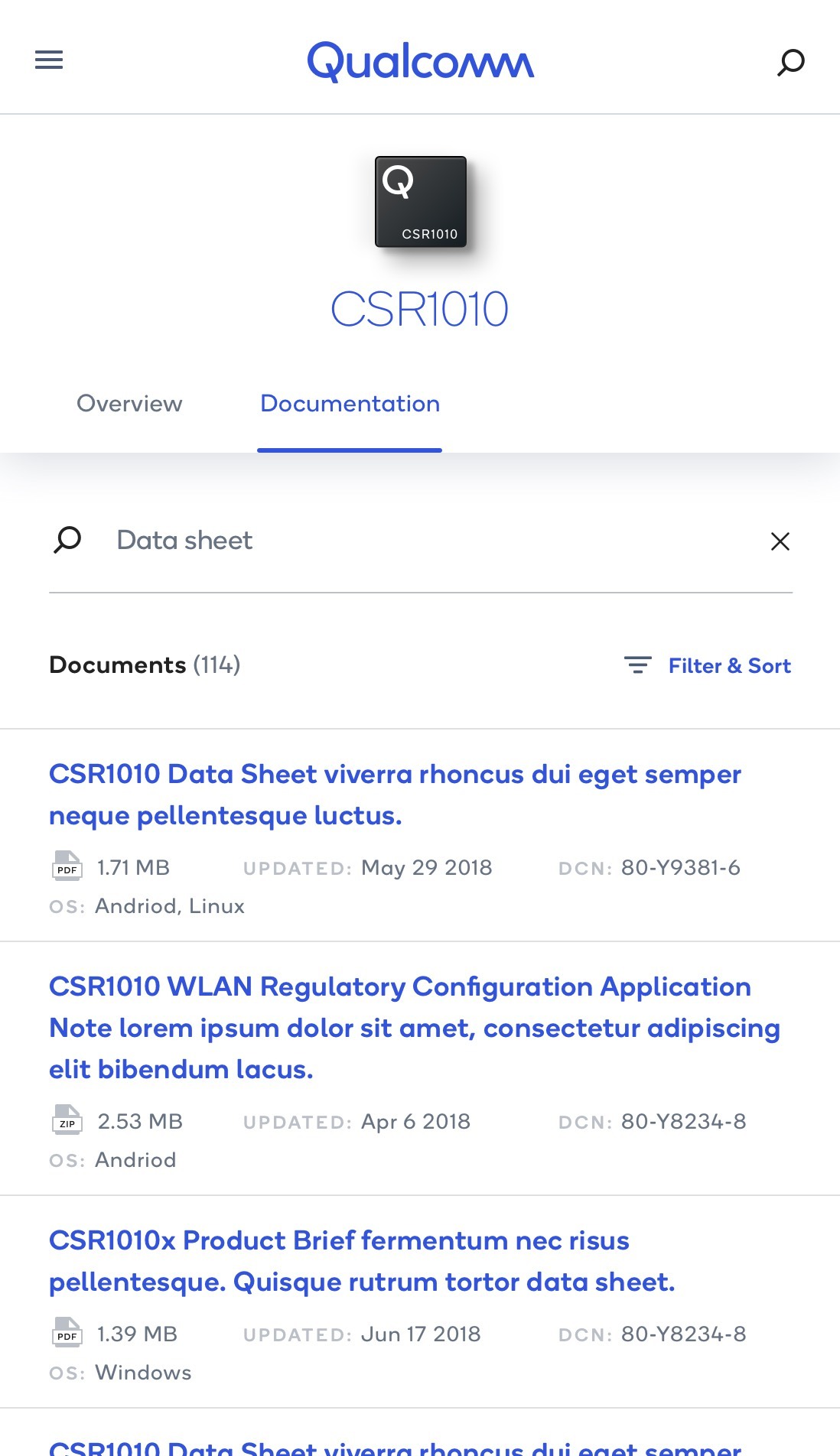
Task: Click the filter lines icon
Action: point(637,665)
